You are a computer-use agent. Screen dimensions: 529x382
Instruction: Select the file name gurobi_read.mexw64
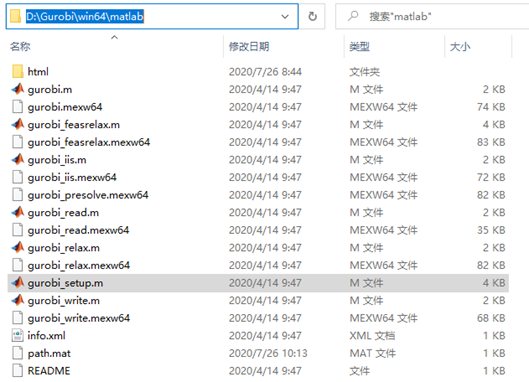pyautogui.click(x=78, y=230)
